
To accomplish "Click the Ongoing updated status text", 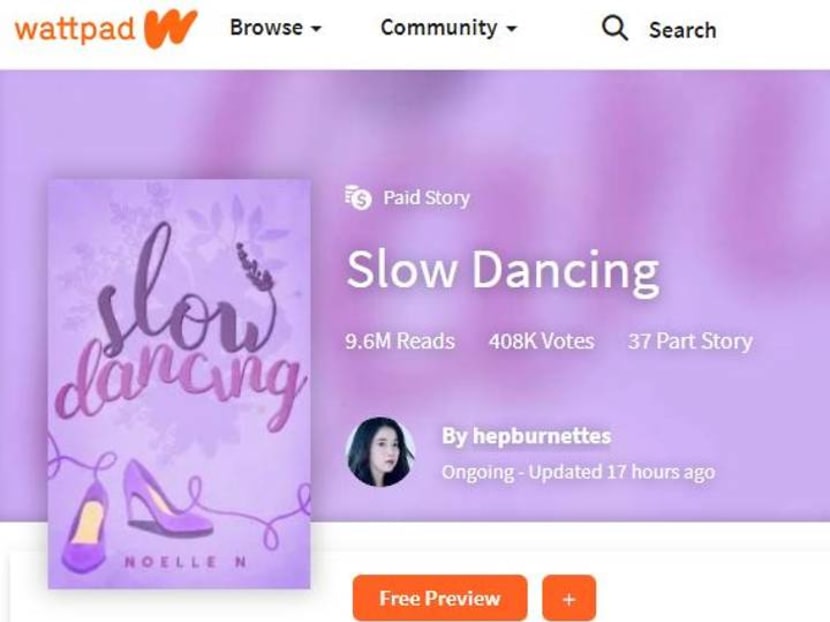I will [x=579, y=472].
